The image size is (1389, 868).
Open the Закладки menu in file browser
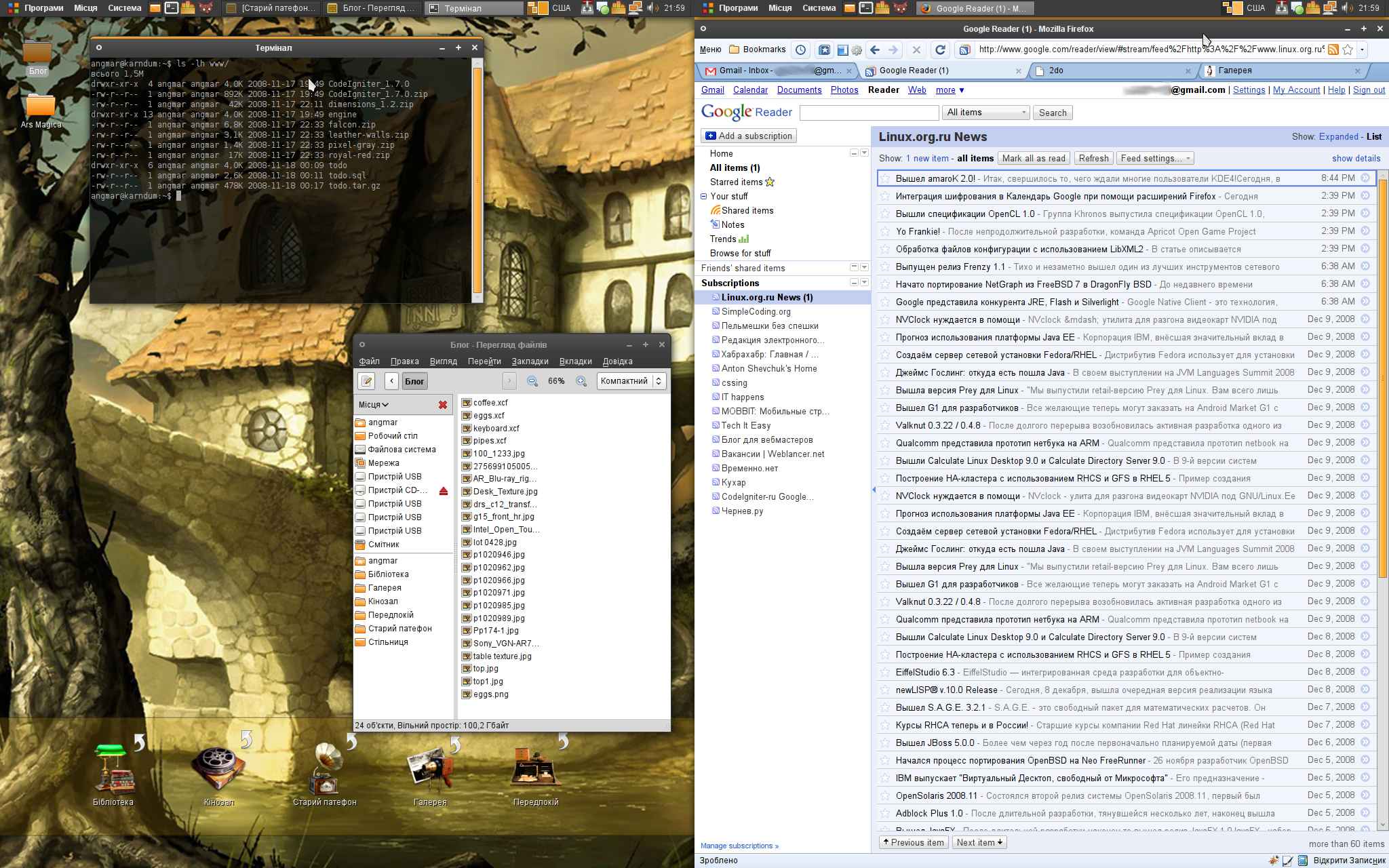click(530, 361)
